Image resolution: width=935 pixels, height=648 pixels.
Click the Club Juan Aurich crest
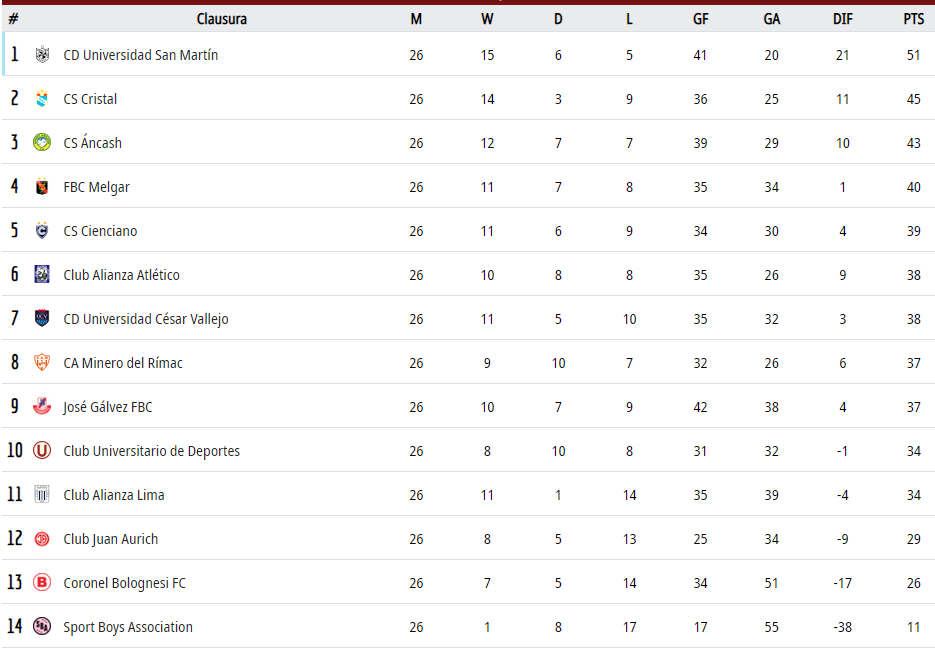42,539
